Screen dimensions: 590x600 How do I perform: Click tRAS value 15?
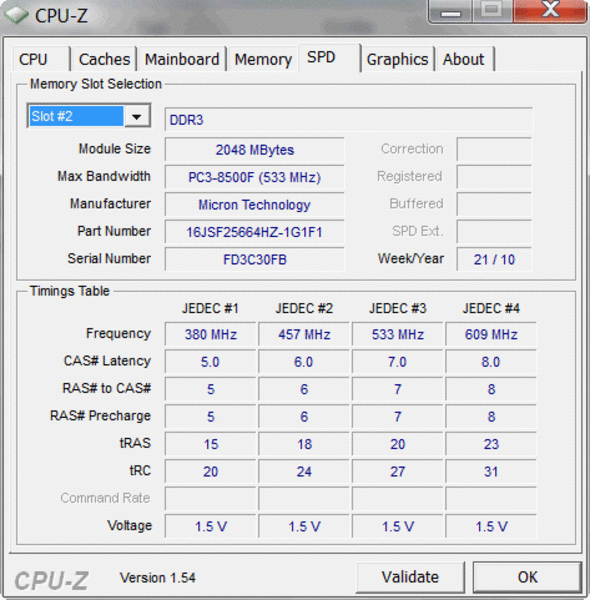[x=210, y=444]
